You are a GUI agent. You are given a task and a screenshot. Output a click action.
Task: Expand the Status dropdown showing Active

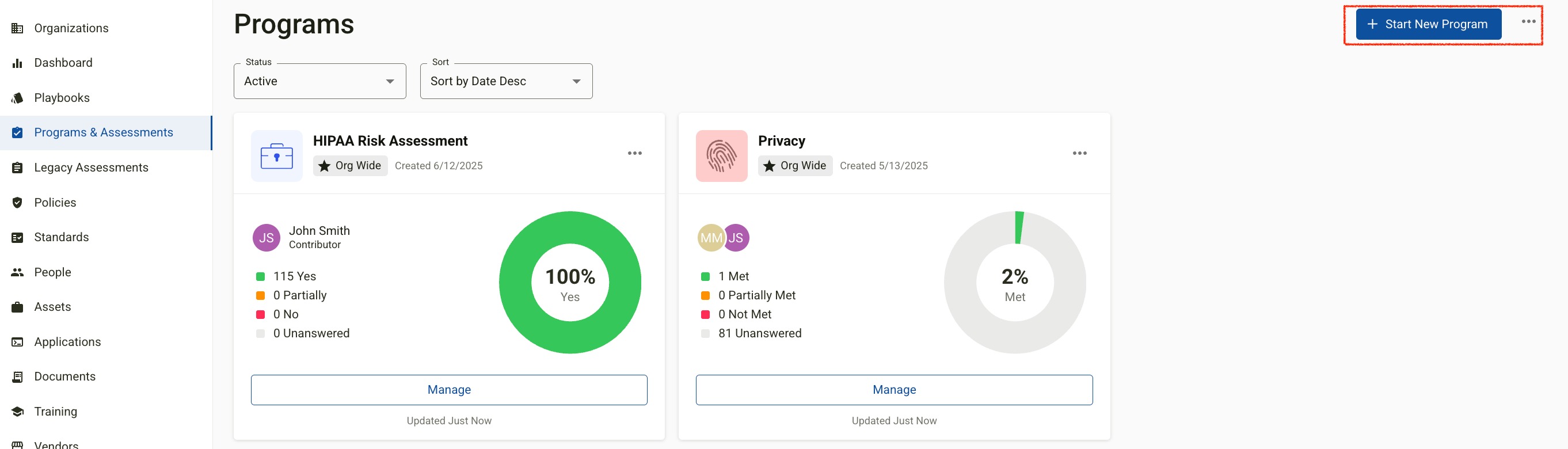pyautogui.click(x=319, y=81)
